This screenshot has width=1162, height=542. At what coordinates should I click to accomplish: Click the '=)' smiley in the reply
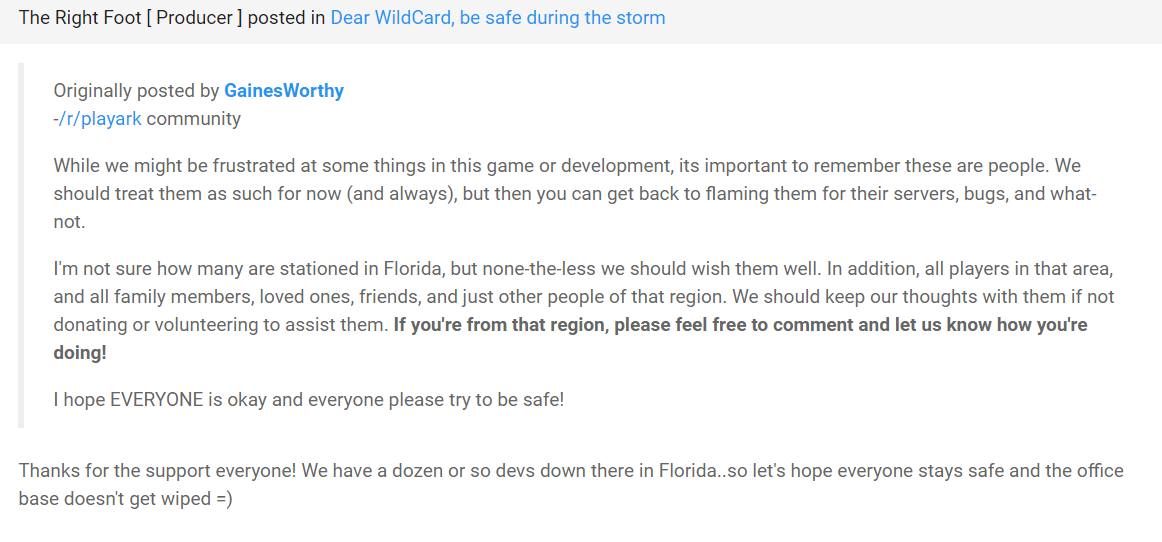click(x=224, y=499)
